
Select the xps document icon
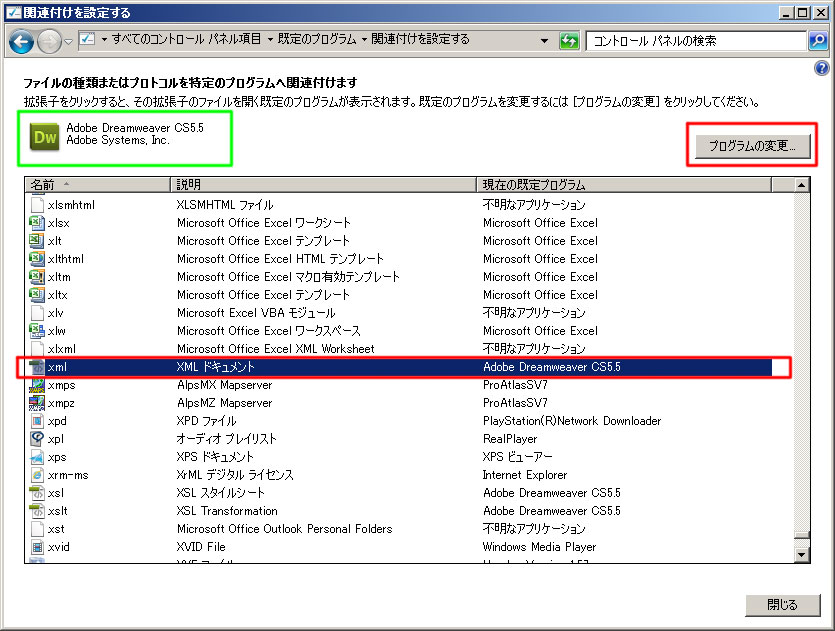point(37,457)
